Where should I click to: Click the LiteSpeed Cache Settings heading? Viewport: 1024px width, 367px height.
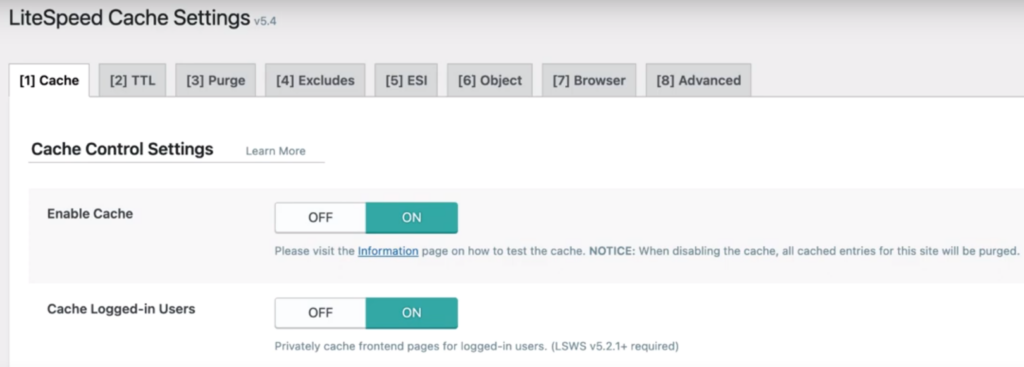click(x=129, y=18)
